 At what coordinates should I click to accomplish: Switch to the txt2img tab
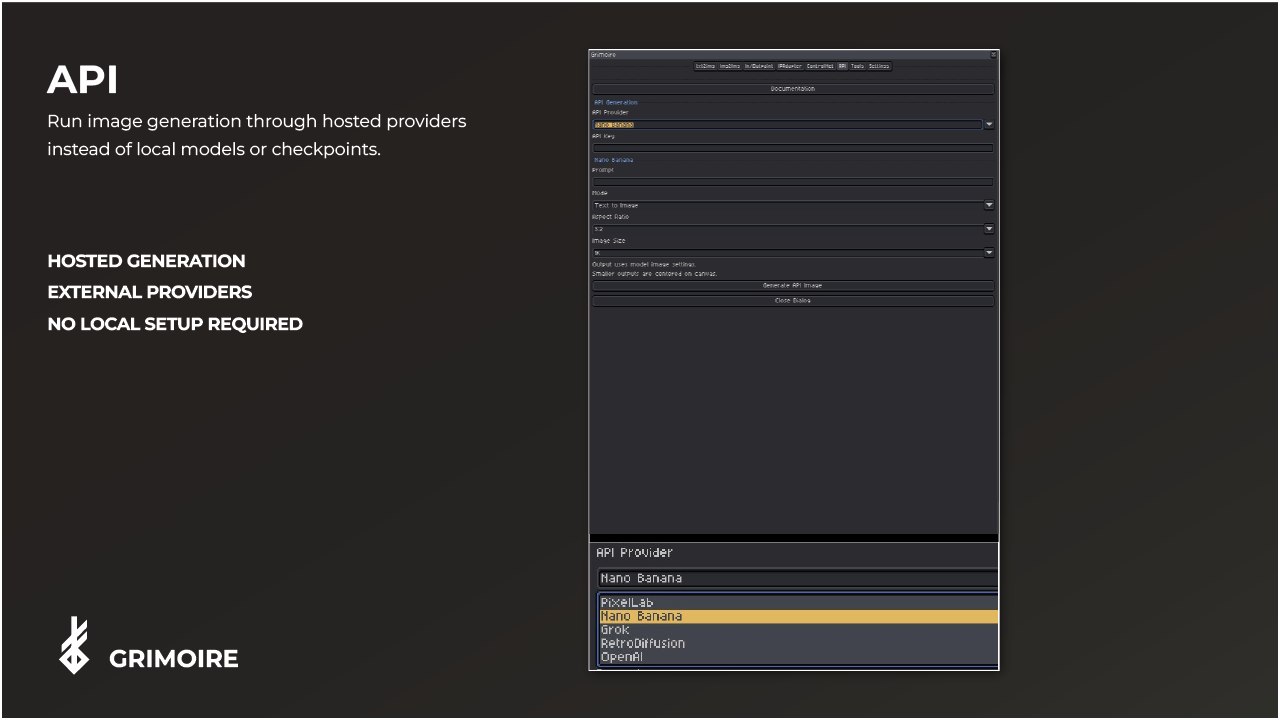pyautogui.click(x=706, y=66)
